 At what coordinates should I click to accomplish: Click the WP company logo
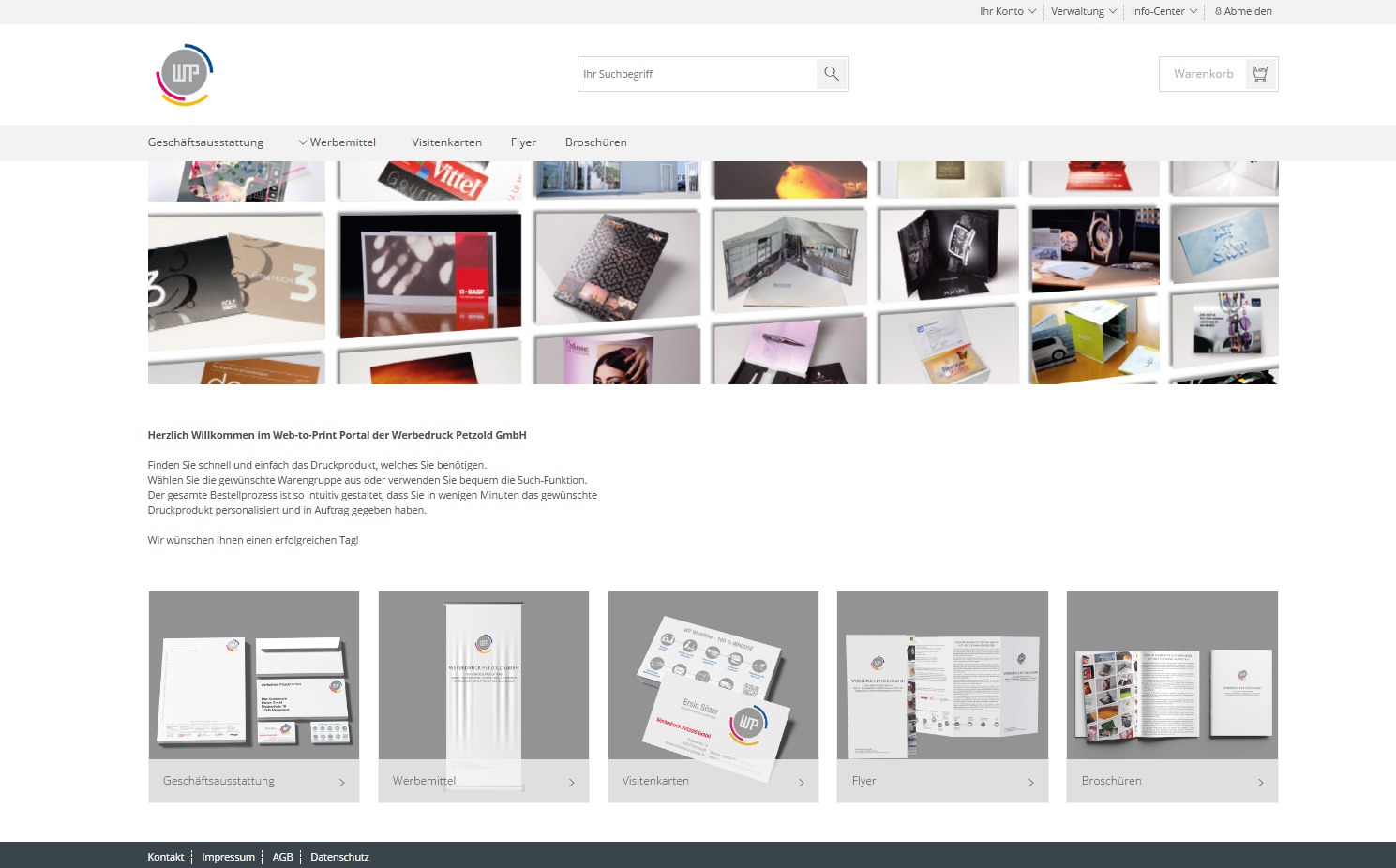(x=184, y=74)
